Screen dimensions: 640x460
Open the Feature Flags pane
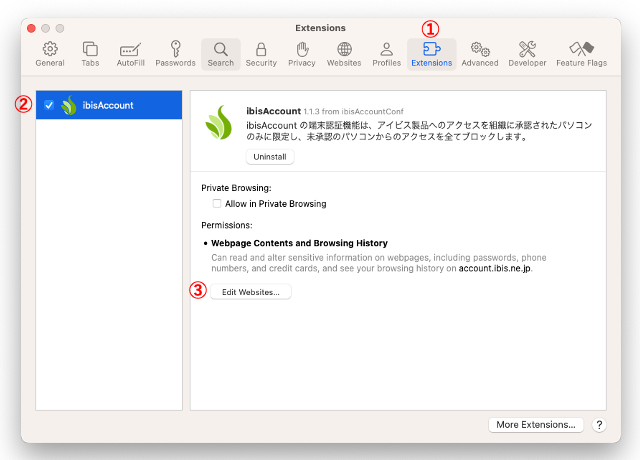click(x=581, y=53)
